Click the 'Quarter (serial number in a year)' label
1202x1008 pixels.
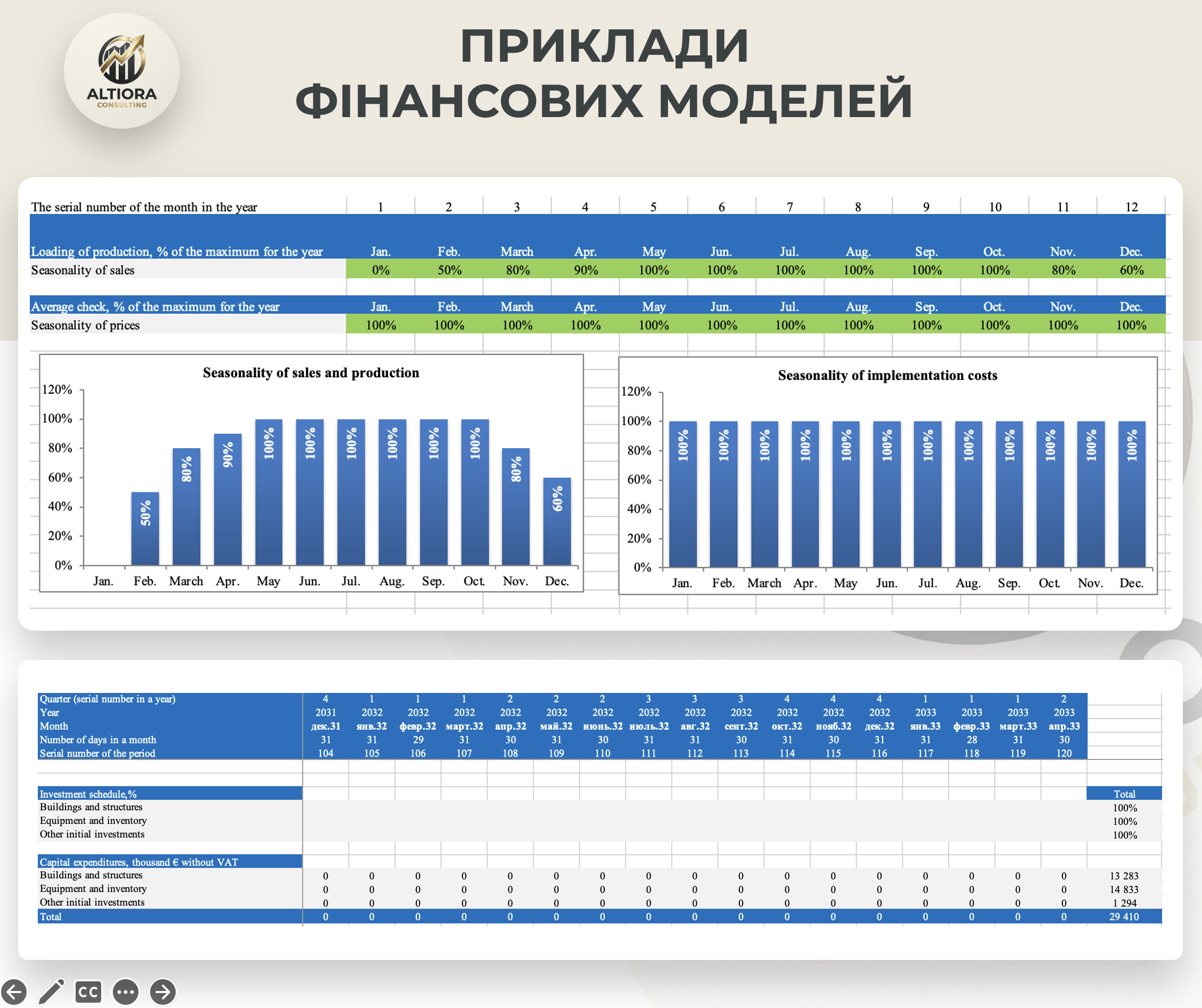[108, 699]
